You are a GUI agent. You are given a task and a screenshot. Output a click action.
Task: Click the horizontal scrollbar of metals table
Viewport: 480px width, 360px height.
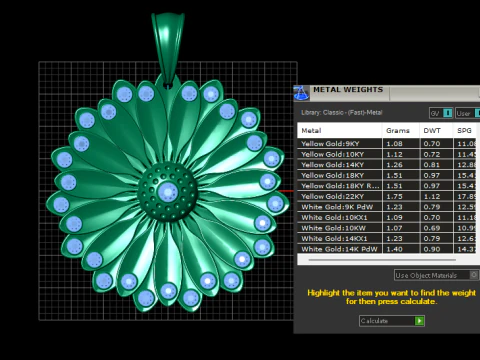tap(382, 260)
